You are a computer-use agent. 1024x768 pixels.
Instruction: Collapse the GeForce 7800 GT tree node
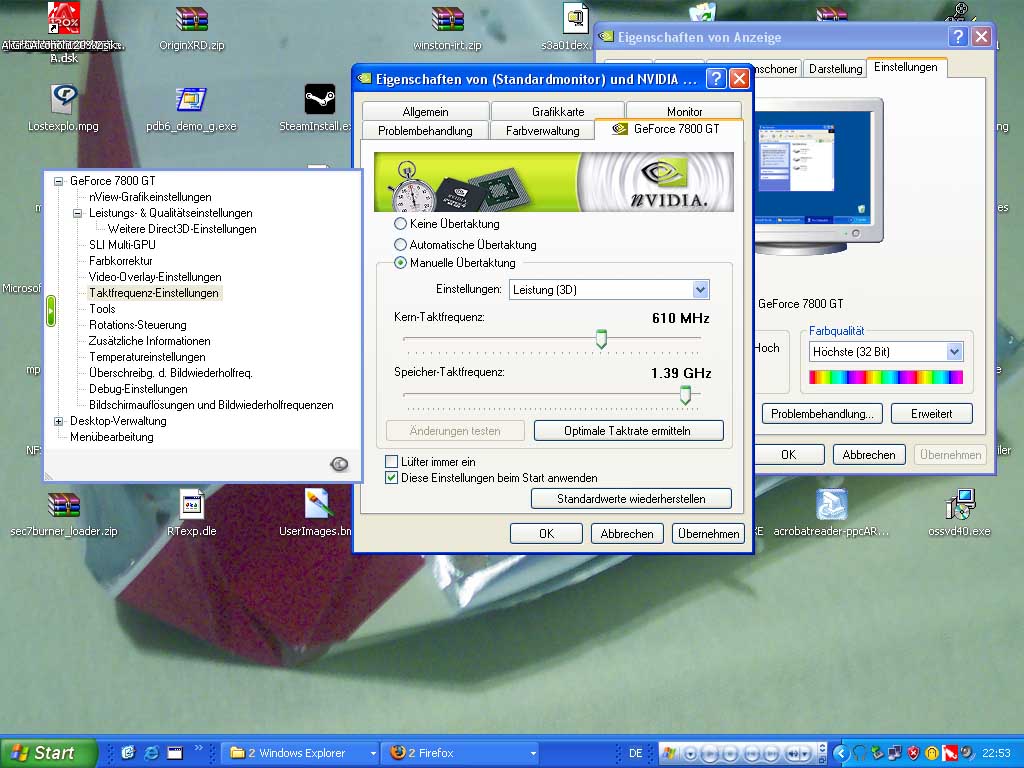point(59,181)
